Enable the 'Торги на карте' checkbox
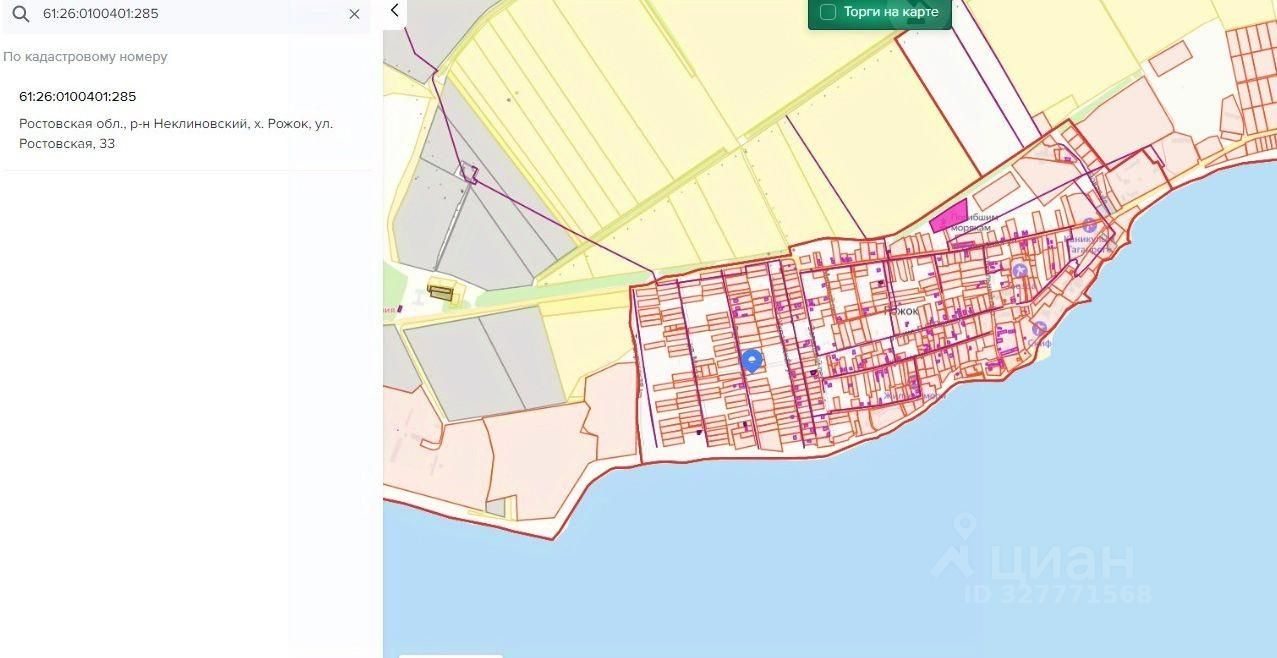1277x658 pixels. point(828,12)
